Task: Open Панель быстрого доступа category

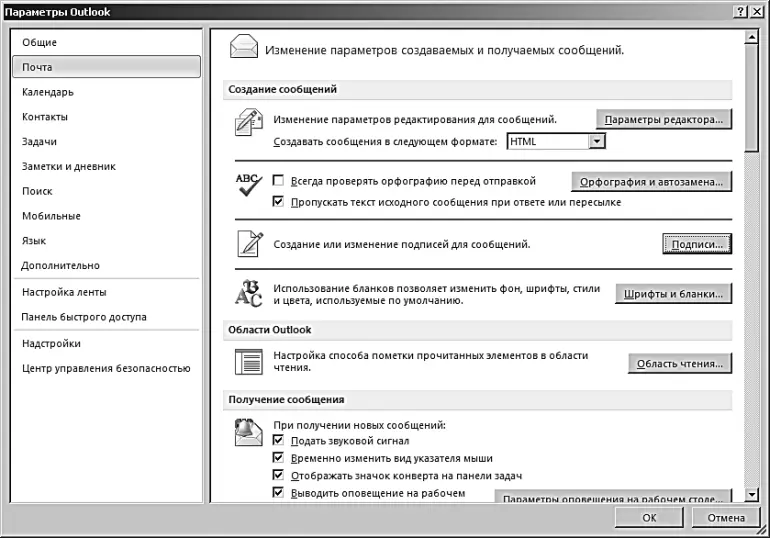Action: coord(106,317)
